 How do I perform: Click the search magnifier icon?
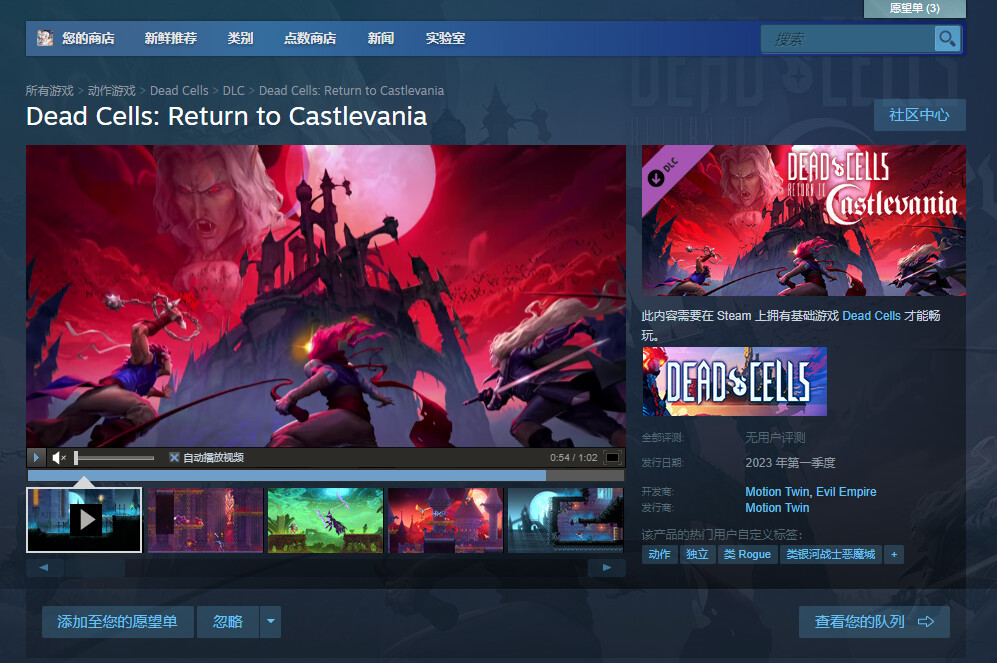pos(947,39)
